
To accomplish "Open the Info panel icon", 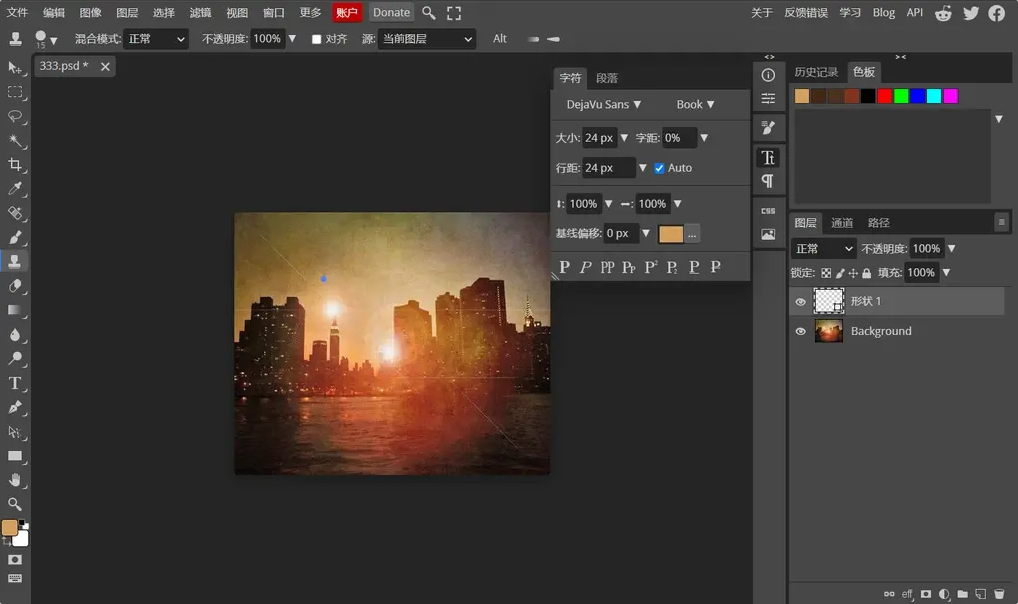I will tap(768, 75).
